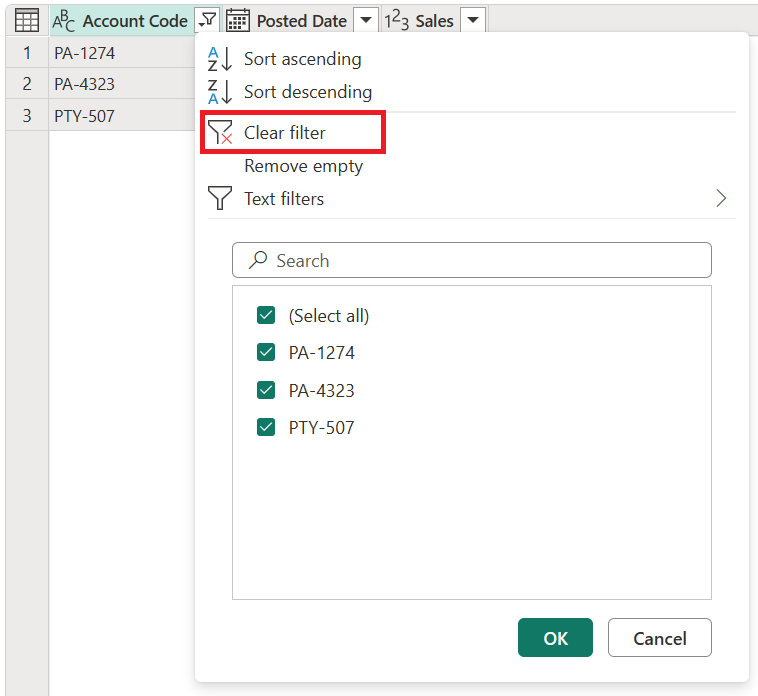Choose Sort descending

308,92
